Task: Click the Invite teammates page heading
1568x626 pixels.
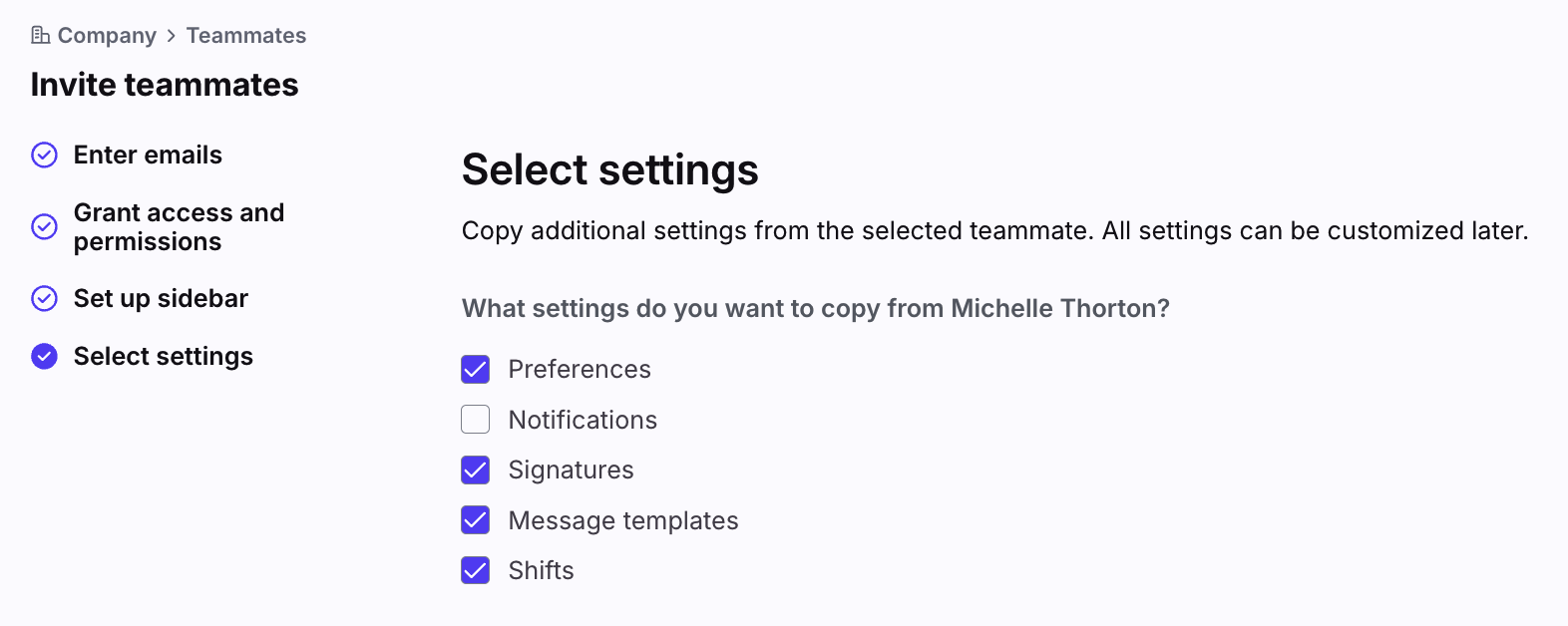Action: click(165, 85)
